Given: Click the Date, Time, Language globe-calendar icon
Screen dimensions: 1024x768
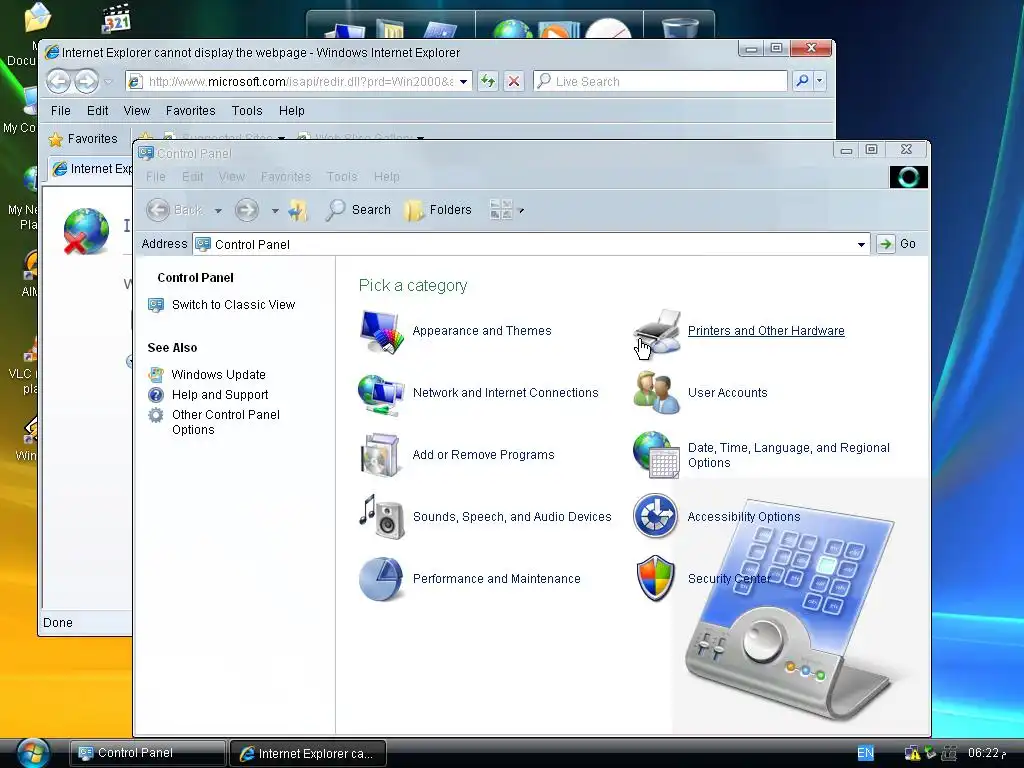Looking at the screenshot, I should coord(657,455).
